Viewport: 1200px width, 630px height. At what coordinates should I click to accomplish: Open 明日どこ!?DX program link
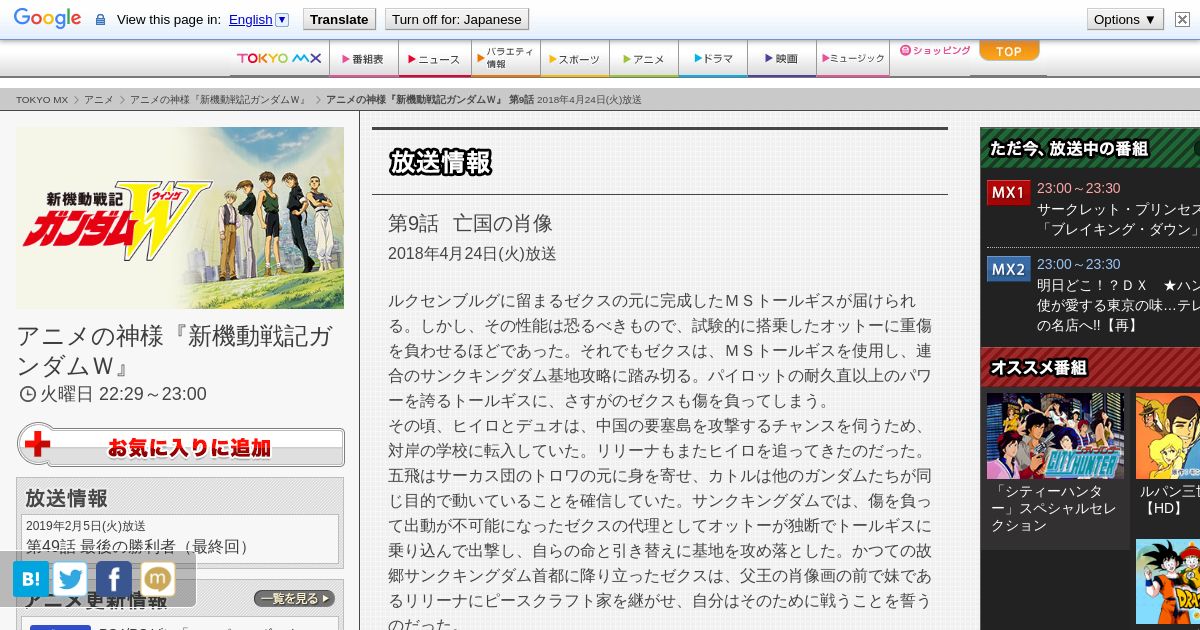[x=1118, y=306]
